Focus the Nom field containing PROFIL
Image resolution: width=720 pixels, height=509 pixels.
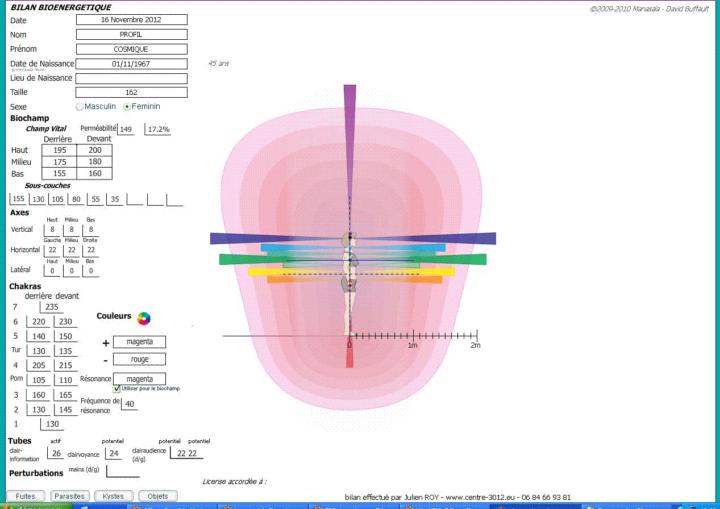(x=132, y=34)
